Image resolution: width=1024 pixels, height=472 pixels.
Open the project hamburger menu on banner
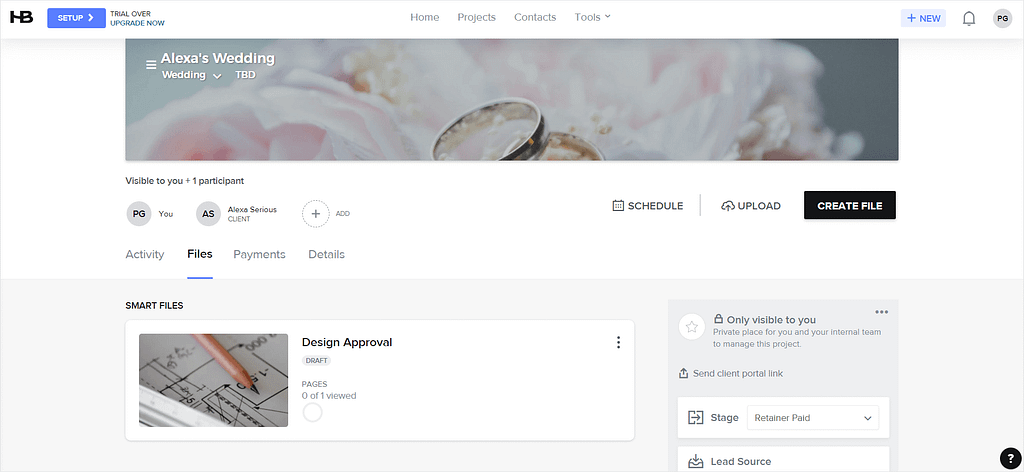click(x=151, y=65)
